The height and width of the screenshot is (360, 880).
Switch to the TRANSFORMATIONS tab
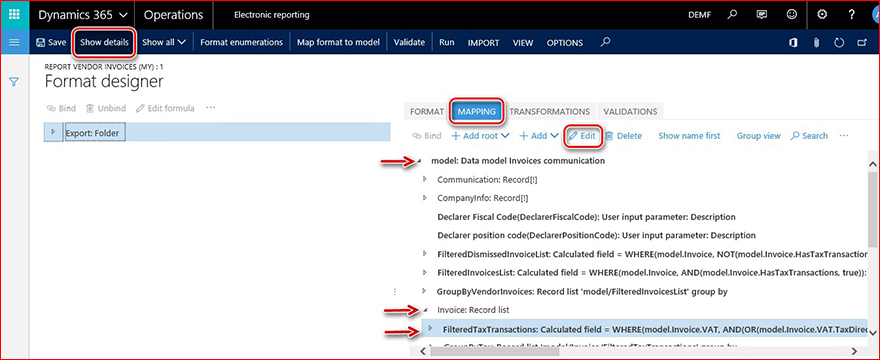[549, 111]
